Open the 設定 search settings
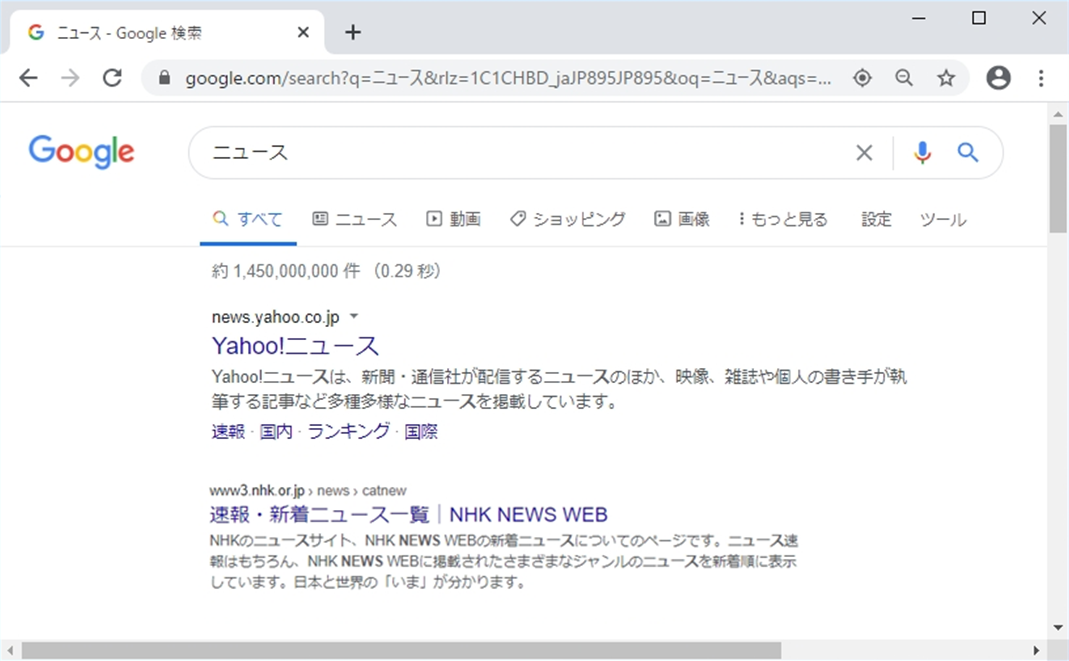The width and height of the screenshot is (1069, 661). (x=876, y=219)
